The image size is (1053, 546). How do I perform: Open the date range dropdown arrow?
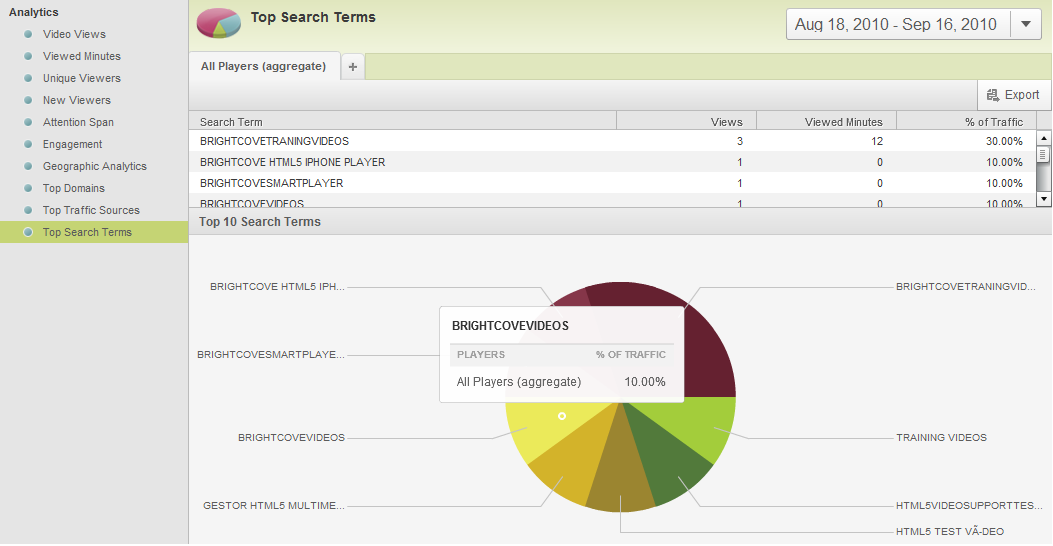1025,24
